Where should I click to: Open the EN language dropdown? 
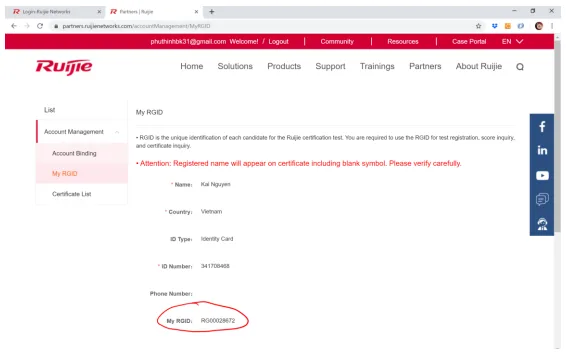coord(512,42)
